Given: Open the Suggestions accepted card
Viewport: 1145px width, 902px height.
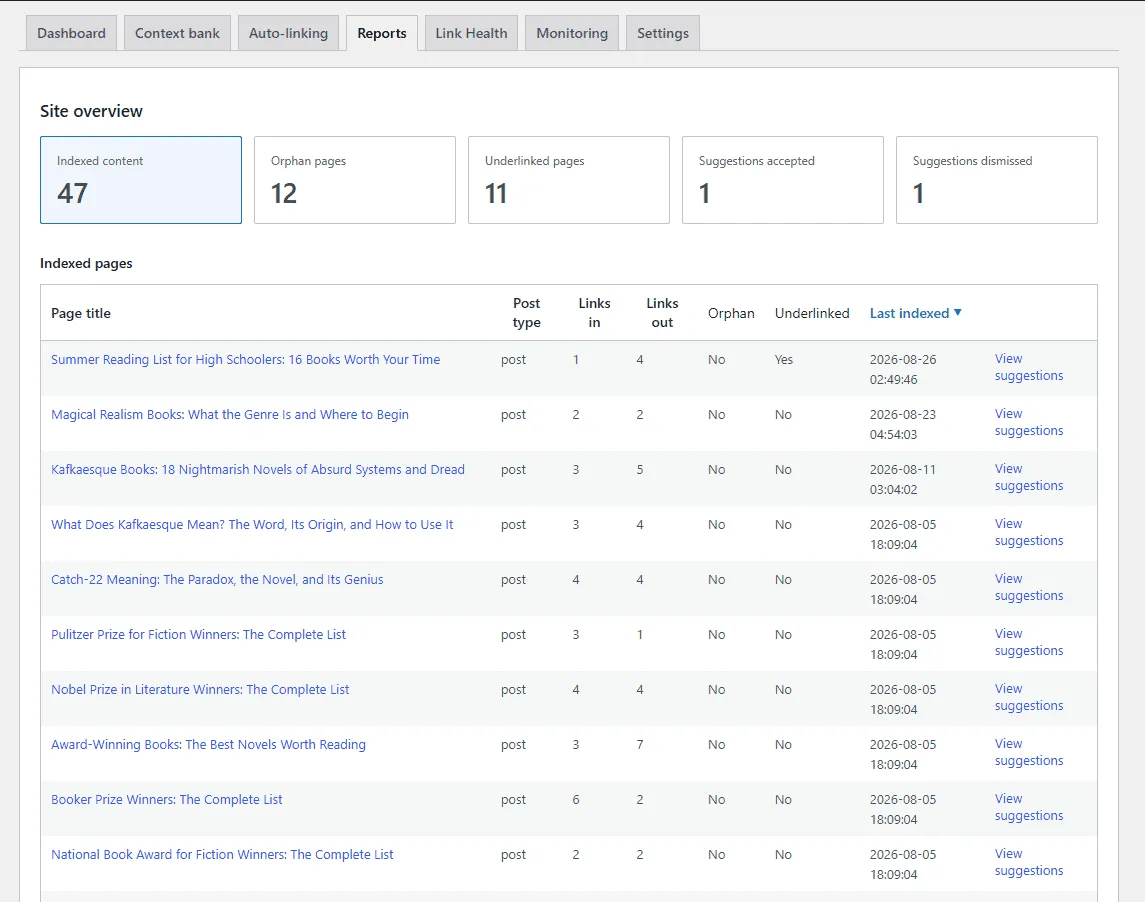Looking at the screenshot, I should point(783,180).
